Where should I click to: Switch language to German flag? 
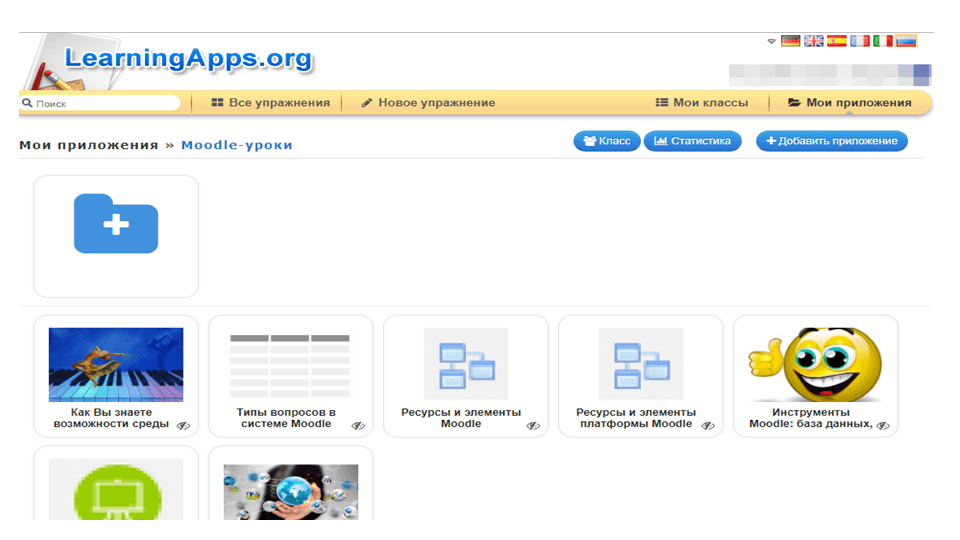coord(791,41)
